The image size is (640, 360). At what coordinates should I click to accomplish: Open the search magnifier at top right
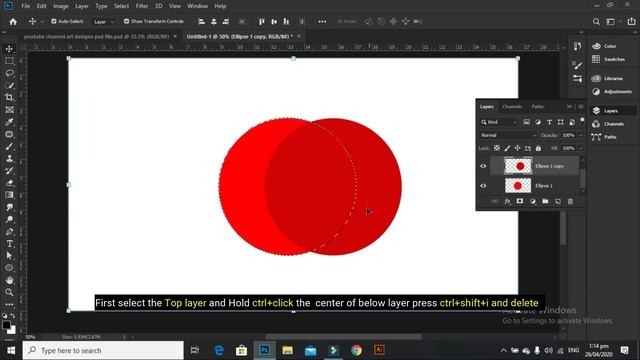coord(596,22)
